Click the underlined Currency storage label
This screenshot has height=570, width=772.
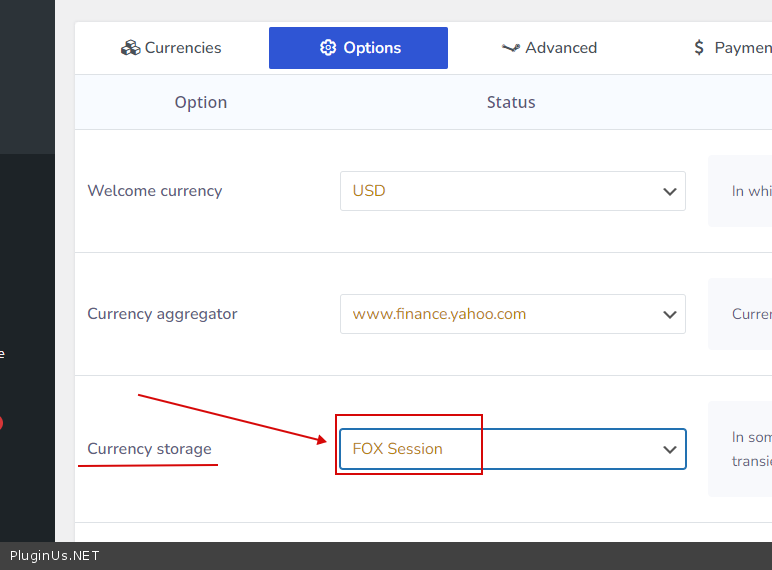pos(150,449)
